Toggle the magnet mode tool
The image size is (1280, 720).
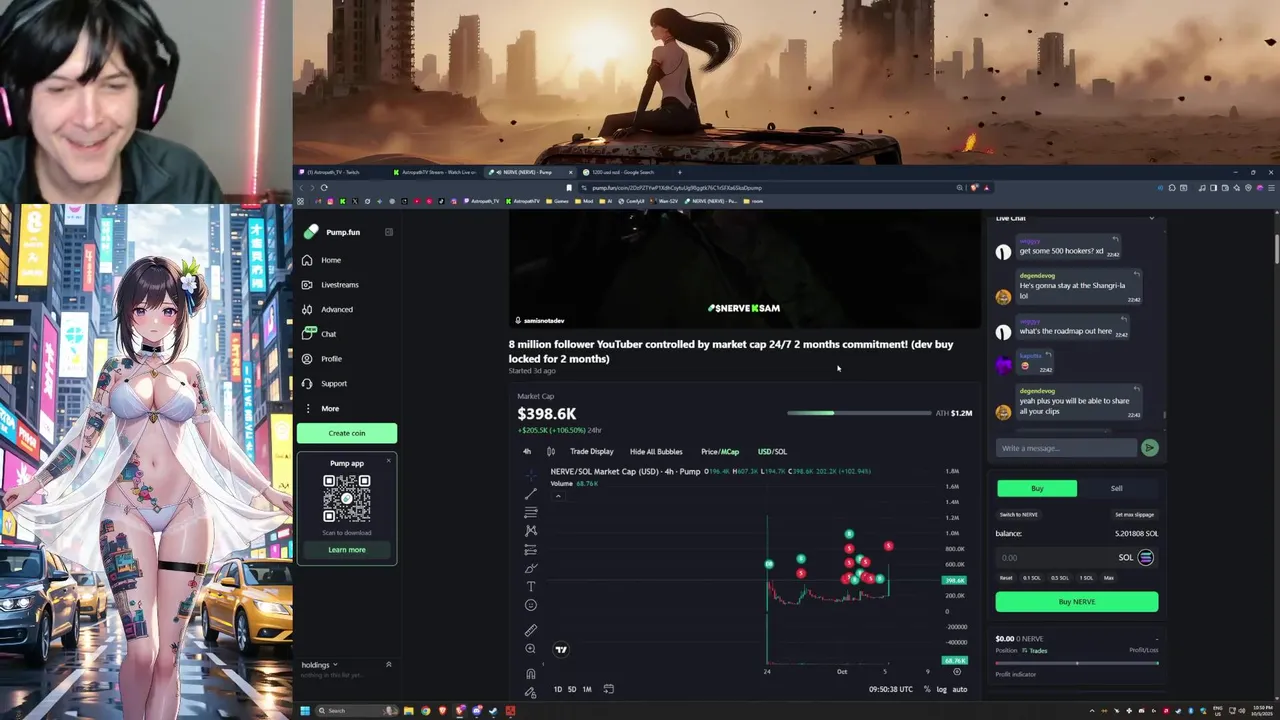coord(531,673)
